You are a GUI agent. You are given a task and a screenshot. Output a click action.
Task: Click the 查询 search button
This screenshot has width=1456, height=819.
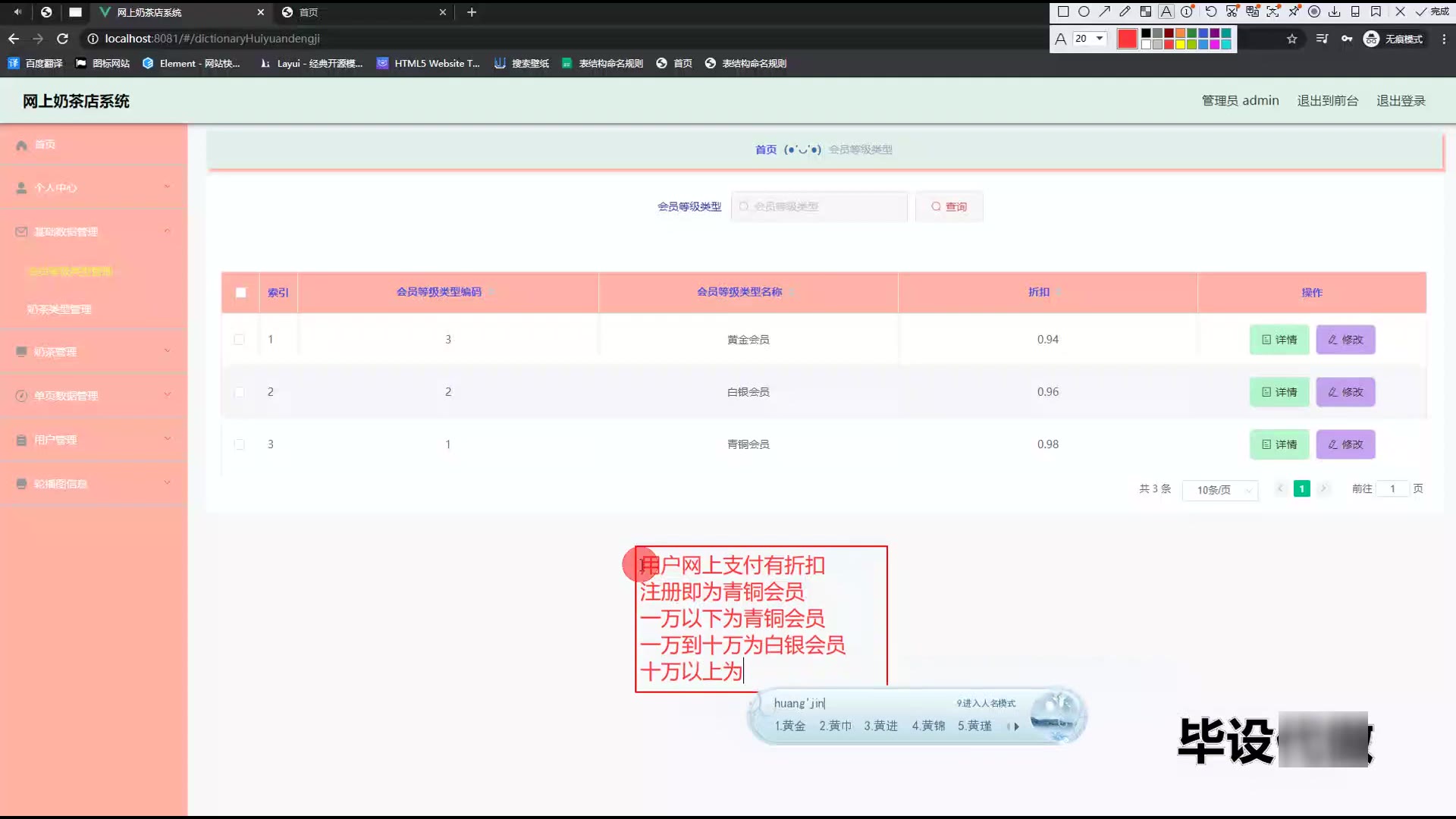[949, 206]
